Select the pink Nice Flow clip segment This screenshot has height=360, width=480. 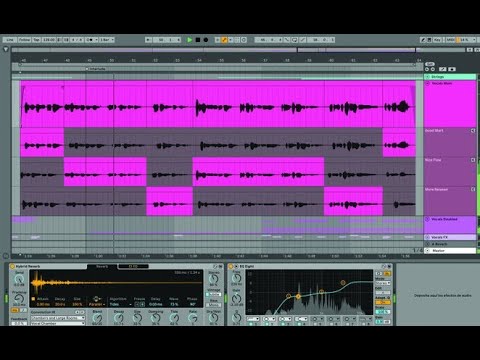coord(258,172)
